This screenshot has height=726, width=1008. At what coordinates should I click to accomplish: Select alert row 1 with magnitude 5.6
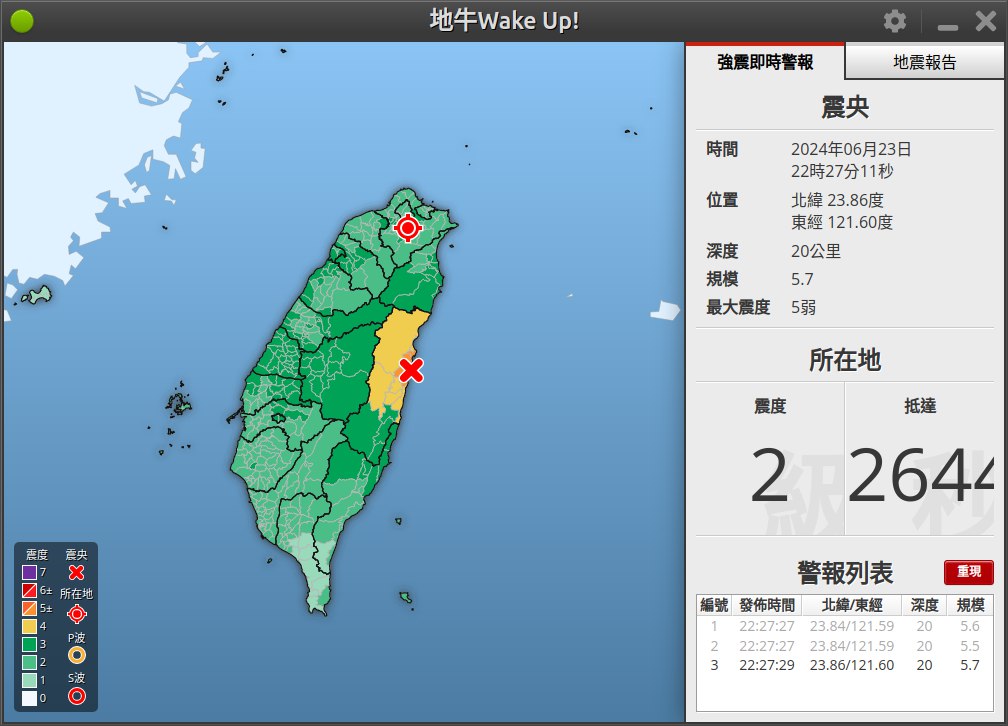tap(845, 626)
